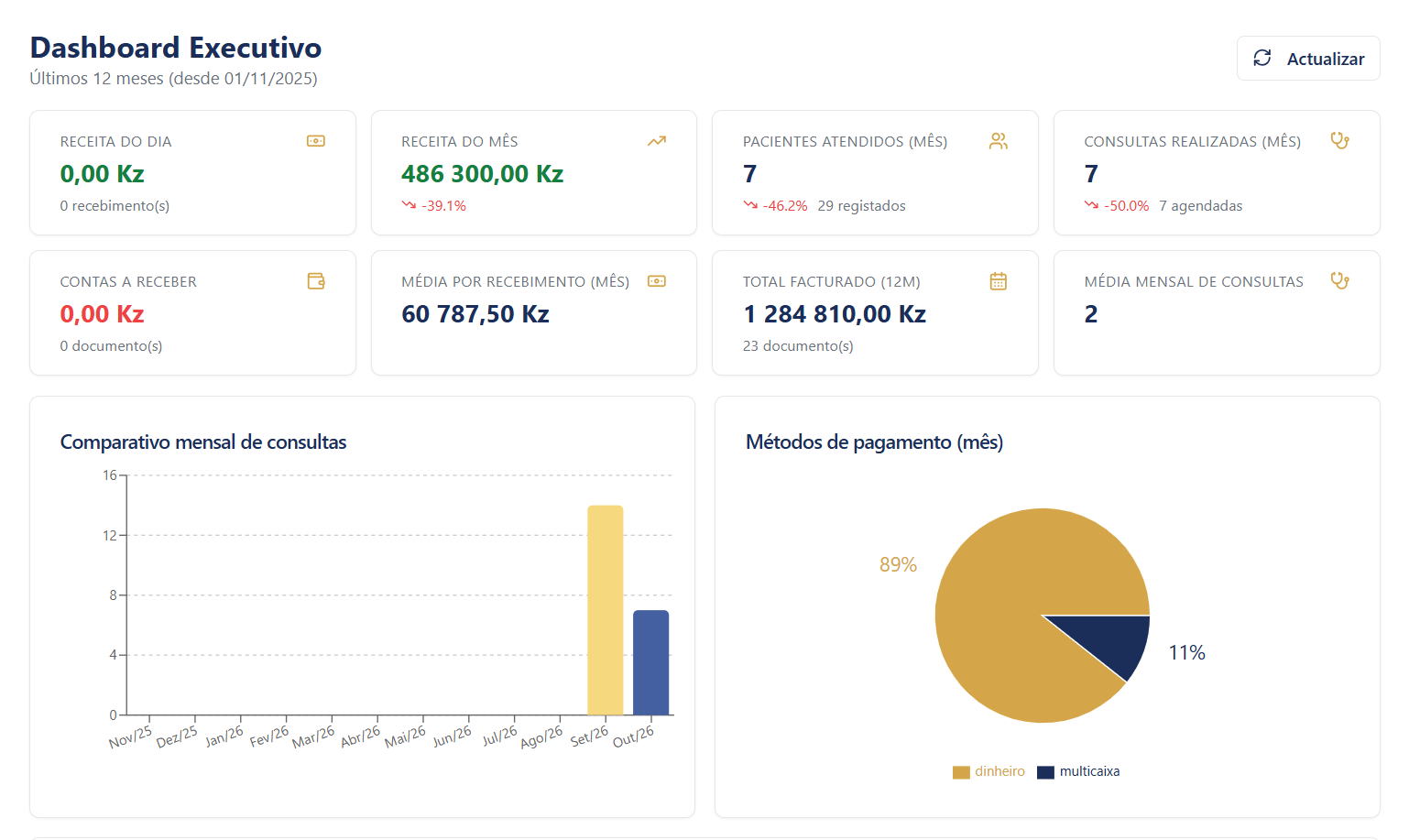Click the 'Comparativo mensal de consultas' heading

203,442
